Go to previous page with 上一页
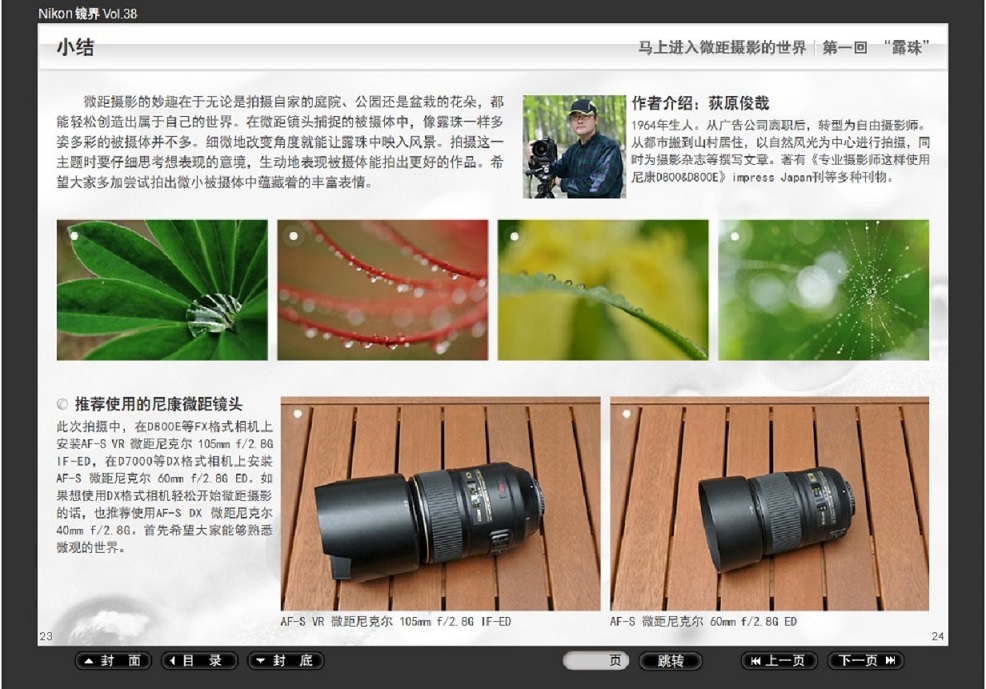The width and height of the screenshot is (986, 689). click(x=778, y=661)
